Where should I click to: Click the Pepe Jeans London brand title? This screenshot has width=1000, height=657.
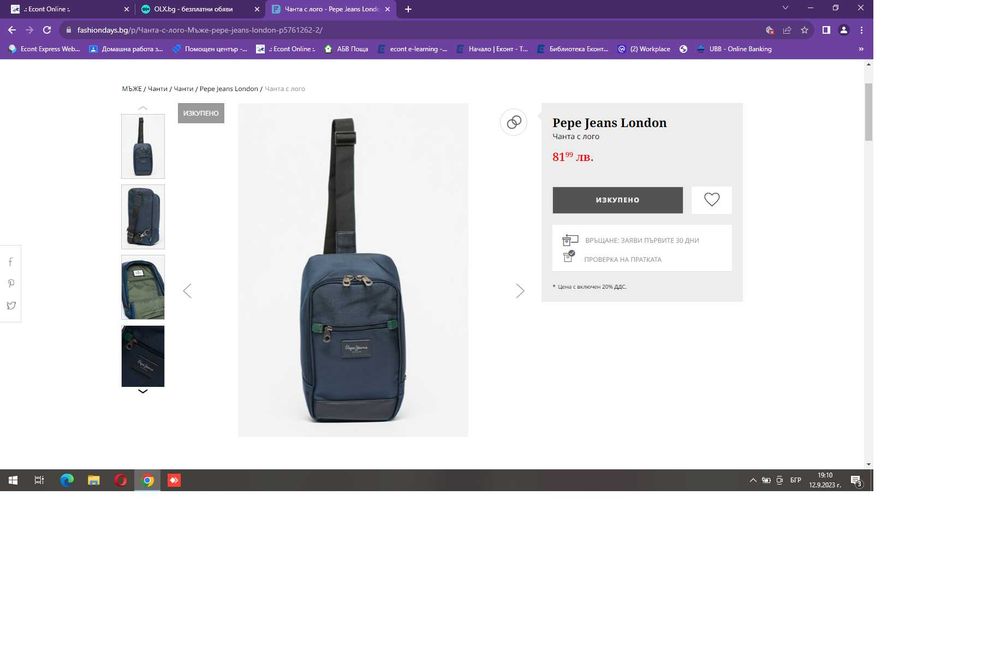pos(609,122)
